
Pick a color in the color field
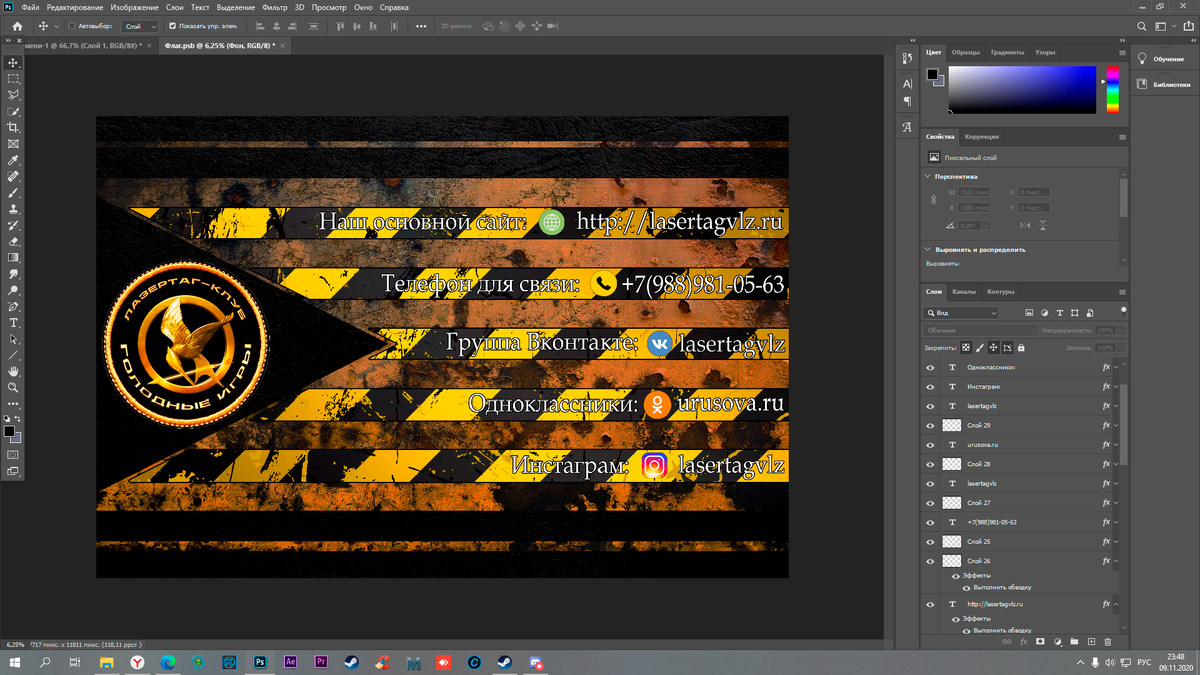[1022, 90]
